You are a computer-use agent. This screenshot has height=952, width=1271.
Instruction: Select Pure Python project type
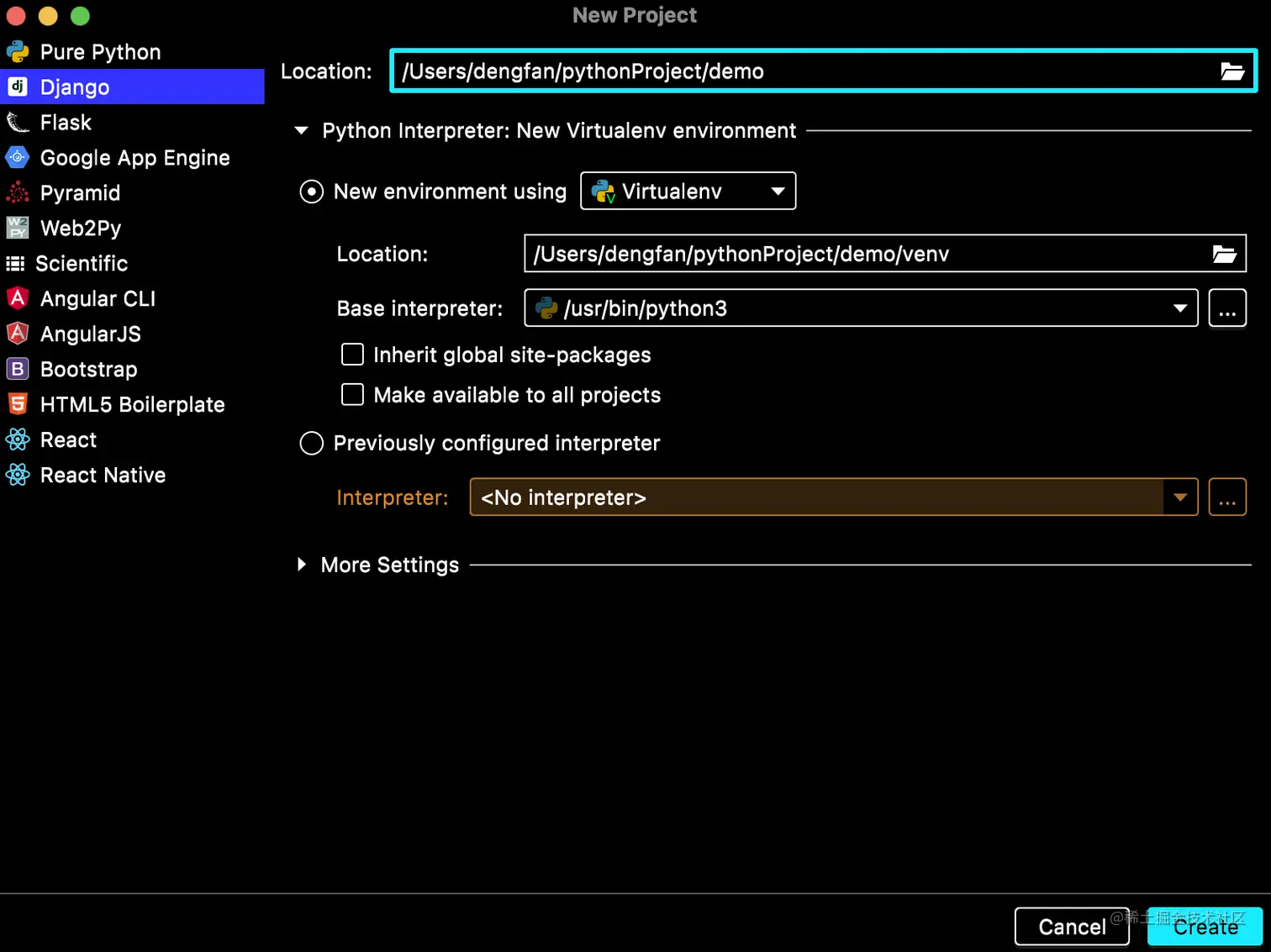(x=132, y=52)
